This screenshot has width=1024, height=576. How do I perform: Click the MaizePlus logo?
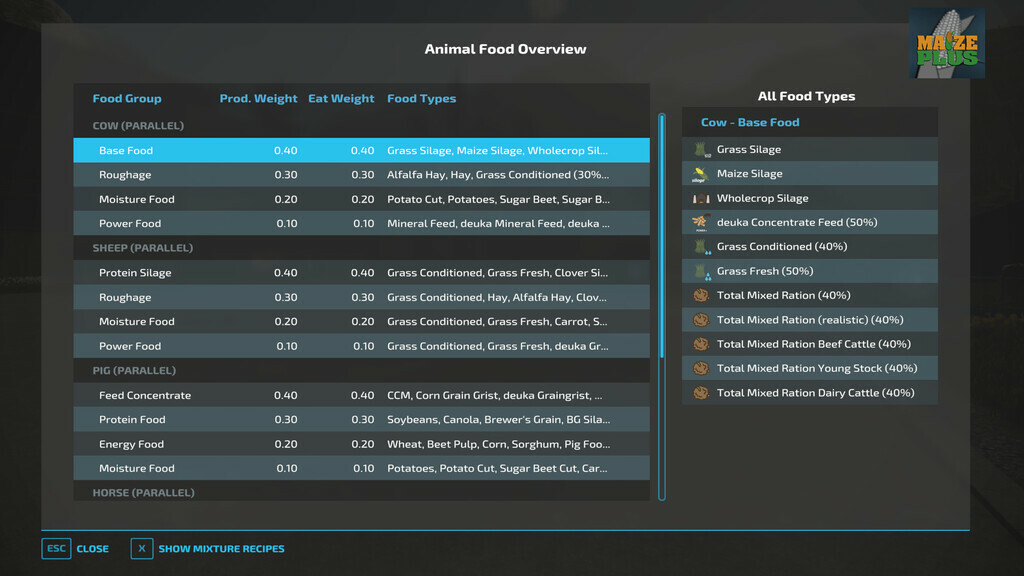[946, 41]
